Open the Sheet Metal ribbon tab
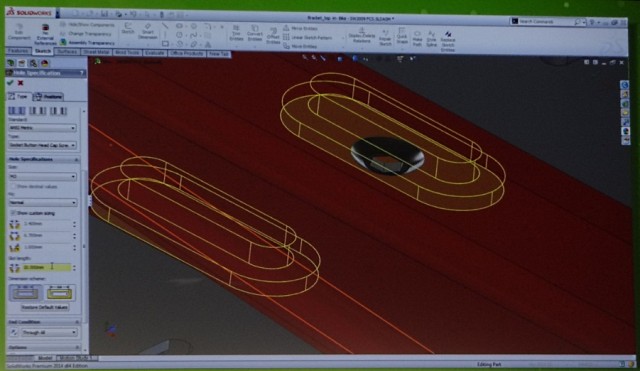Screen dimensions: 640x371 coord(96,52)
